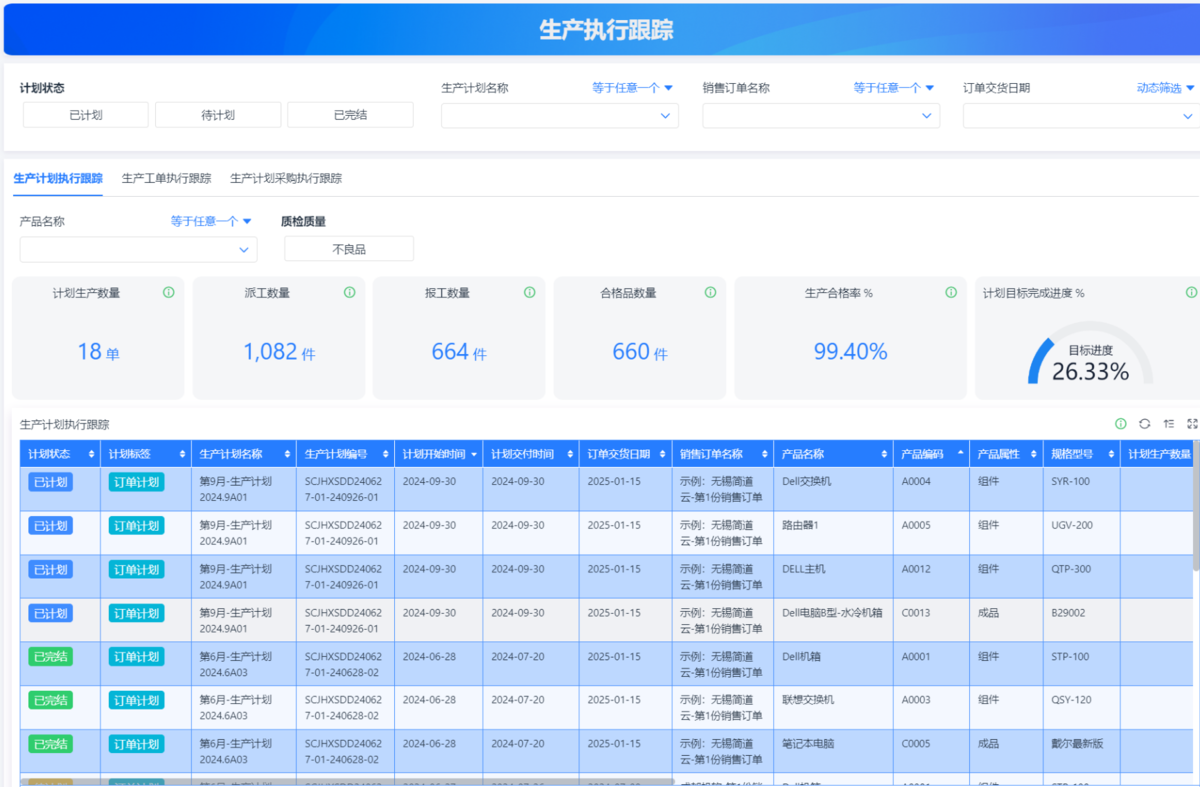
Task: Expand the table to fullscreen
Action: coord(1192,424)
